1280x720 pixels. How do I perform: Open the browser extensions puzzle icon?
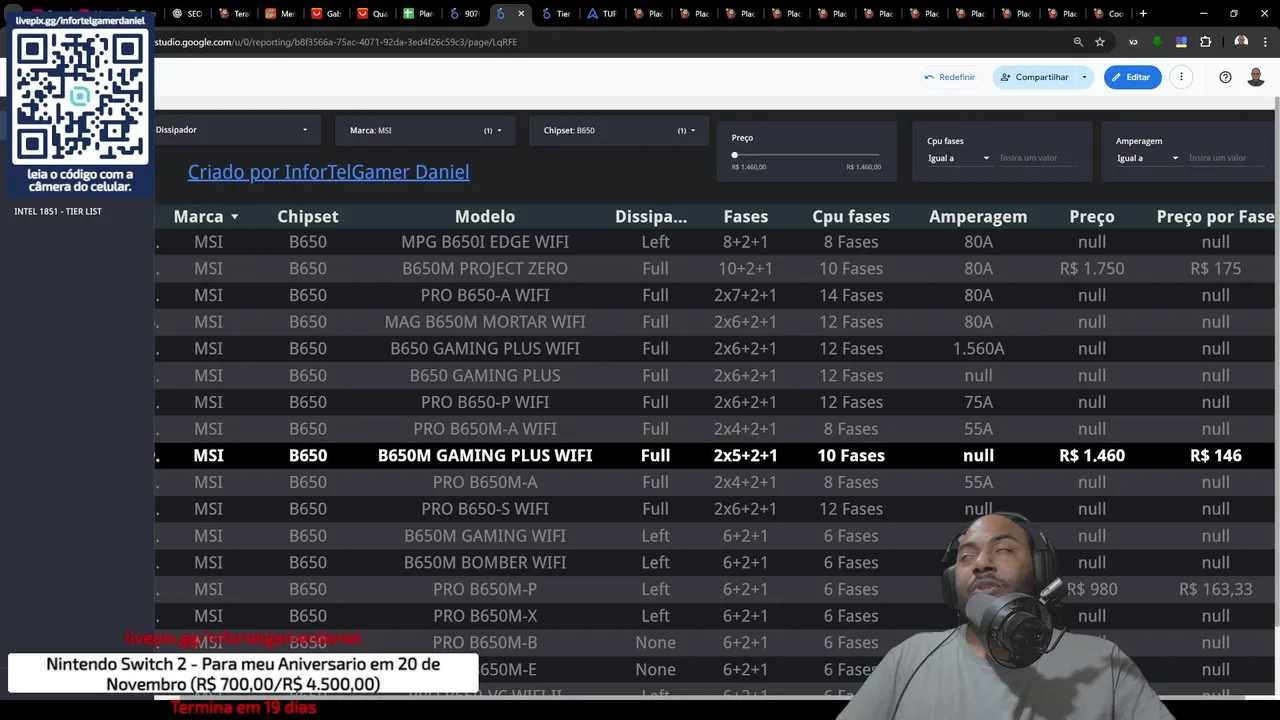(x=1205, y=42)
